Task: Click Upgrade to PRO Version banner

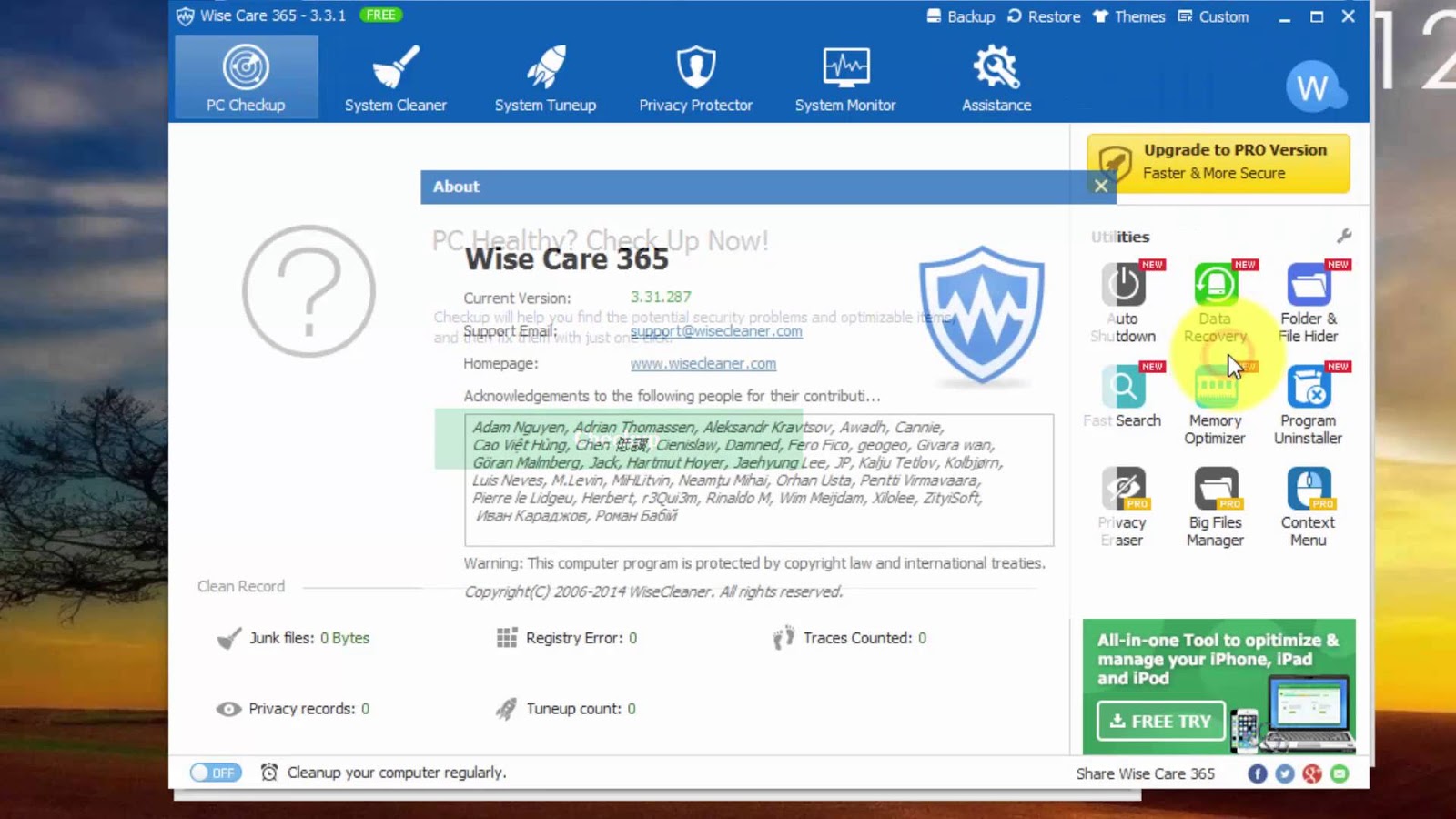Action: (x=1218, y=163)
